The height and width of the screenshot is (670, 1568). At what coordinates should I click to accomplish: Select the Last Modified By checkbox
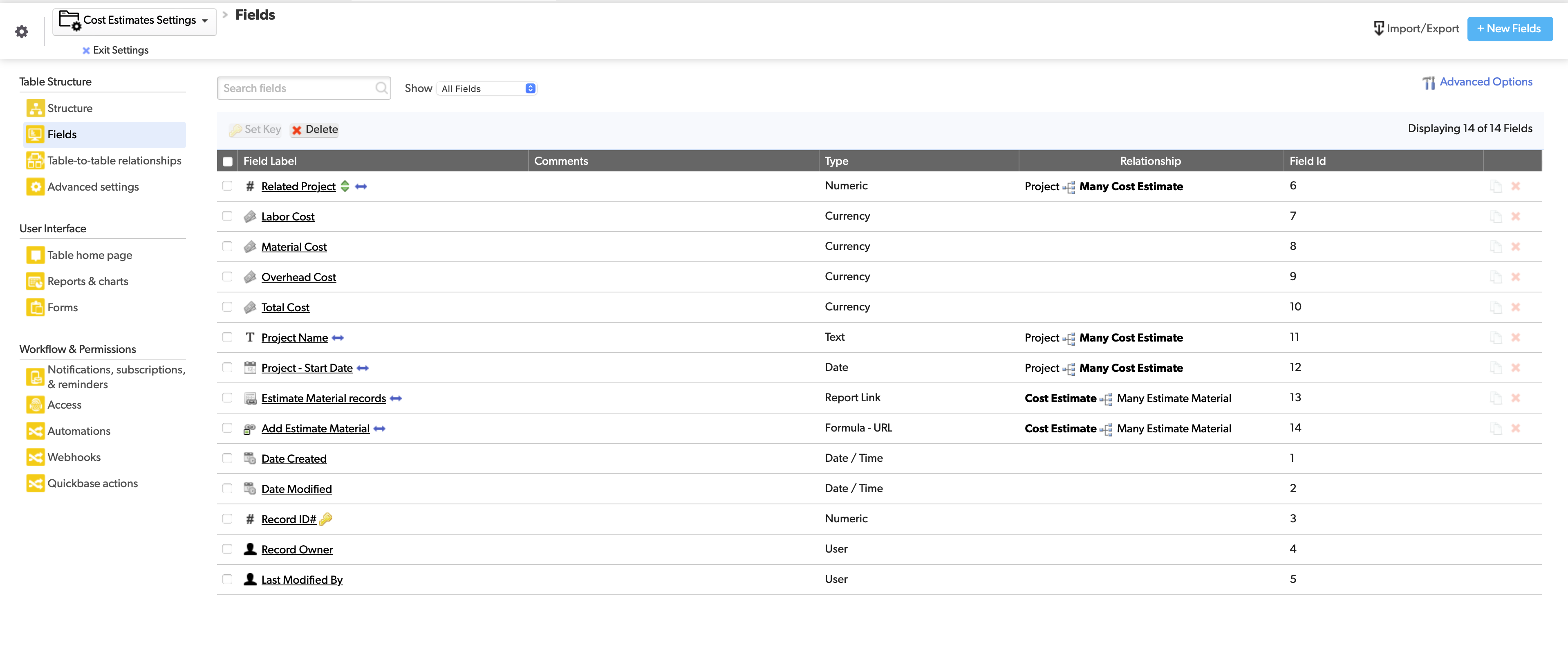coord(227,579)
